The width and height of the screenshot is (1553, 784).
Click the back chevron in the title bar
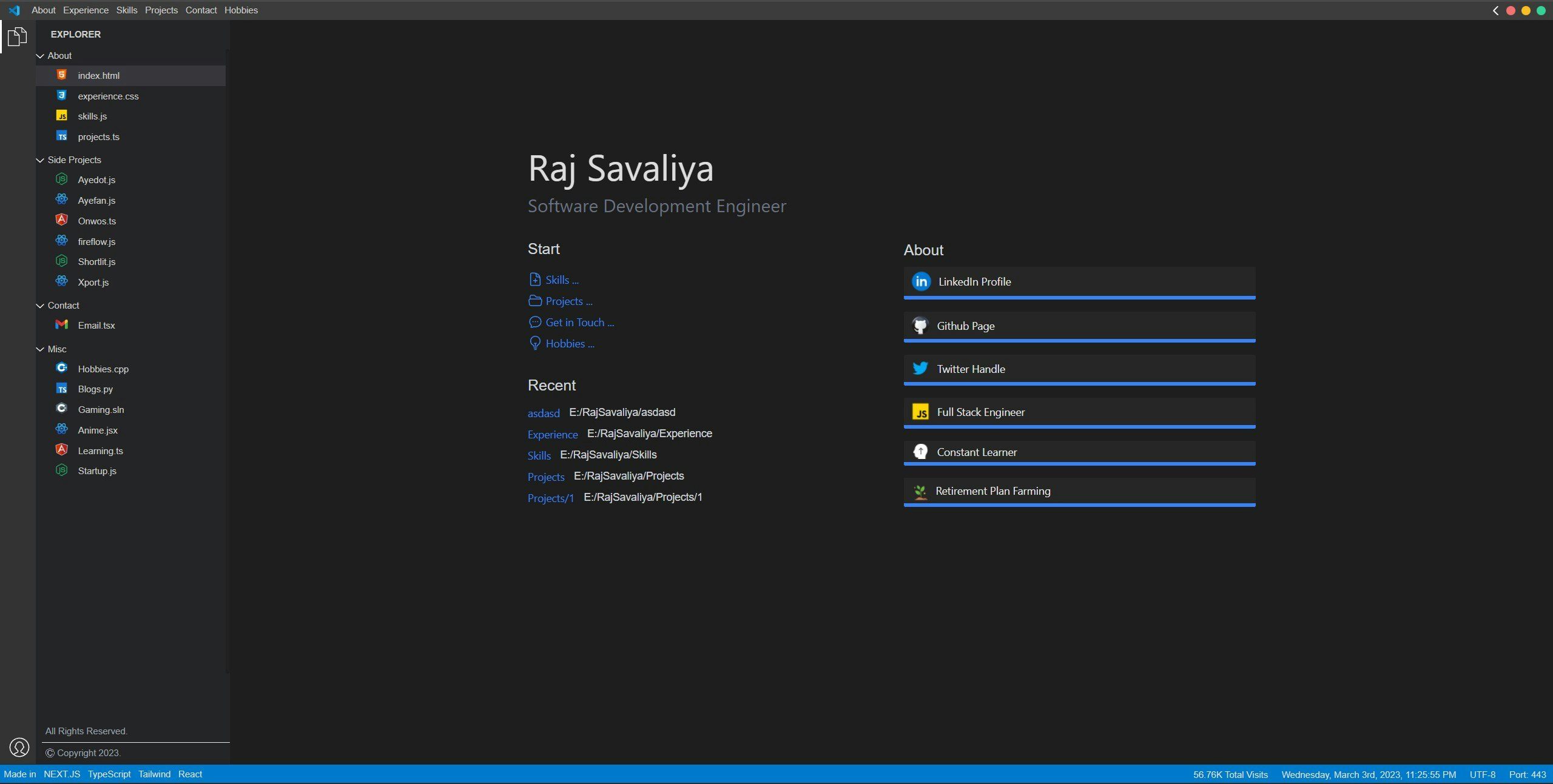click(x=1495, y=10)
